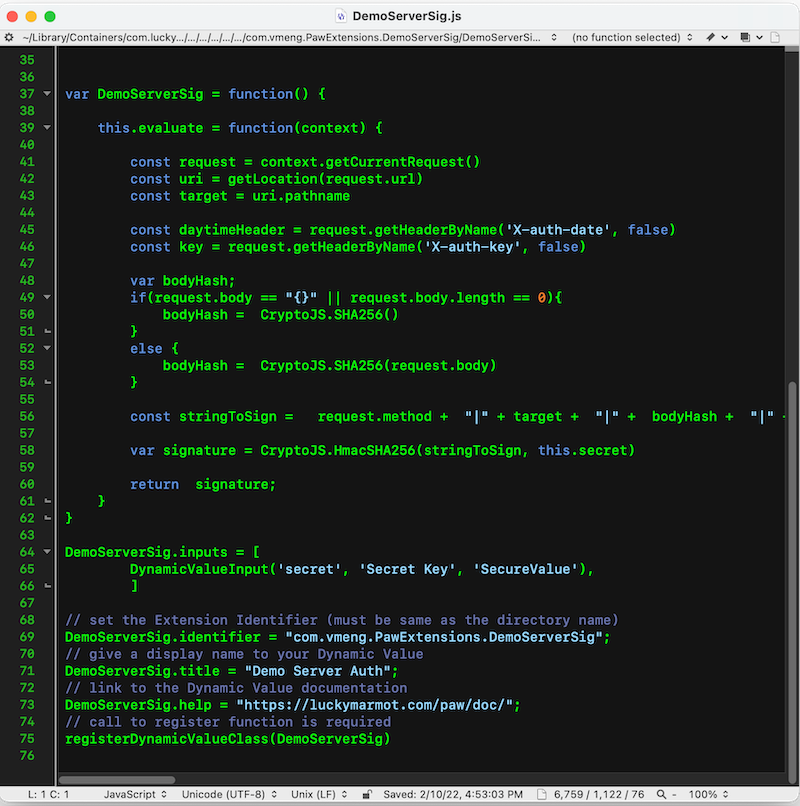Open the '(no function selected)' function popup

[x=632, y=38]
